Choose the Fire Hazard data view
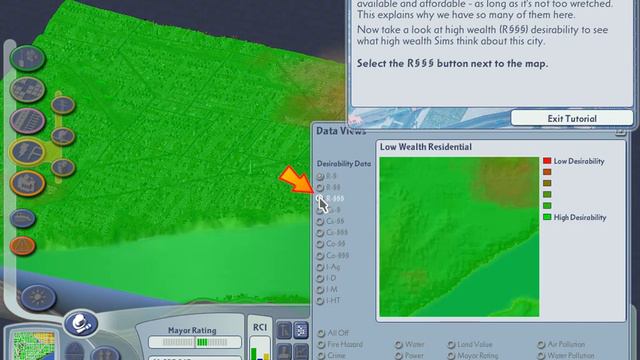The height and width of the screenshot is (360, 640). (x=340, y=344)
